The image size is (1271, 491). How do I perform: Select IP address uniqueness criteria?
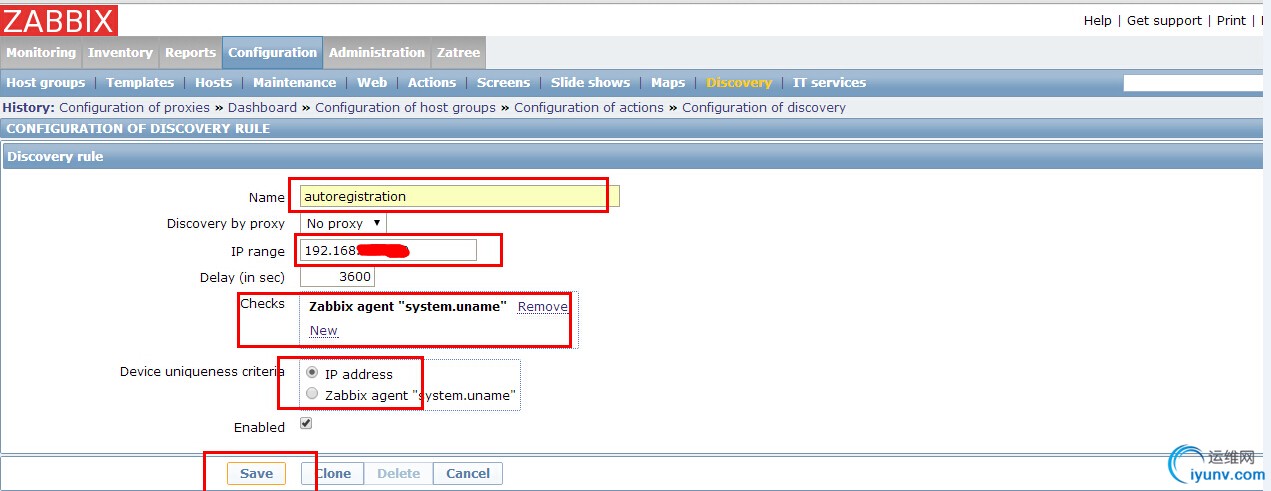coord(312,373)
